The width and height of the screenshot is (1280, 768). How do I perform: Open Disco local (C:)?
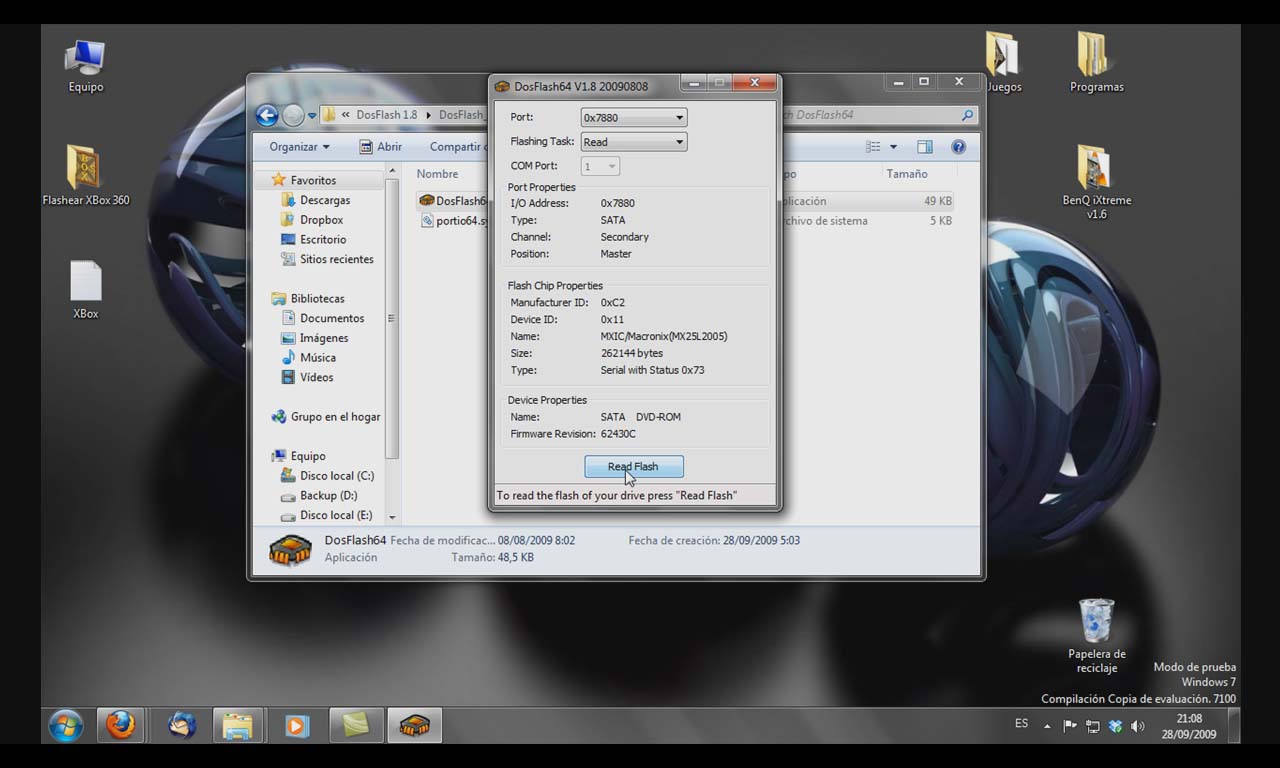point(337,476)
